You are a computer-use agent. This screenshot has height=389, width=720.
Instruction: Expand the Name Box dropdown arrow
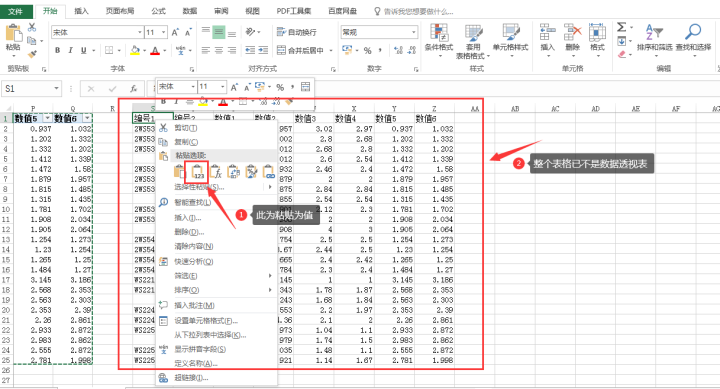pos(56,88)
